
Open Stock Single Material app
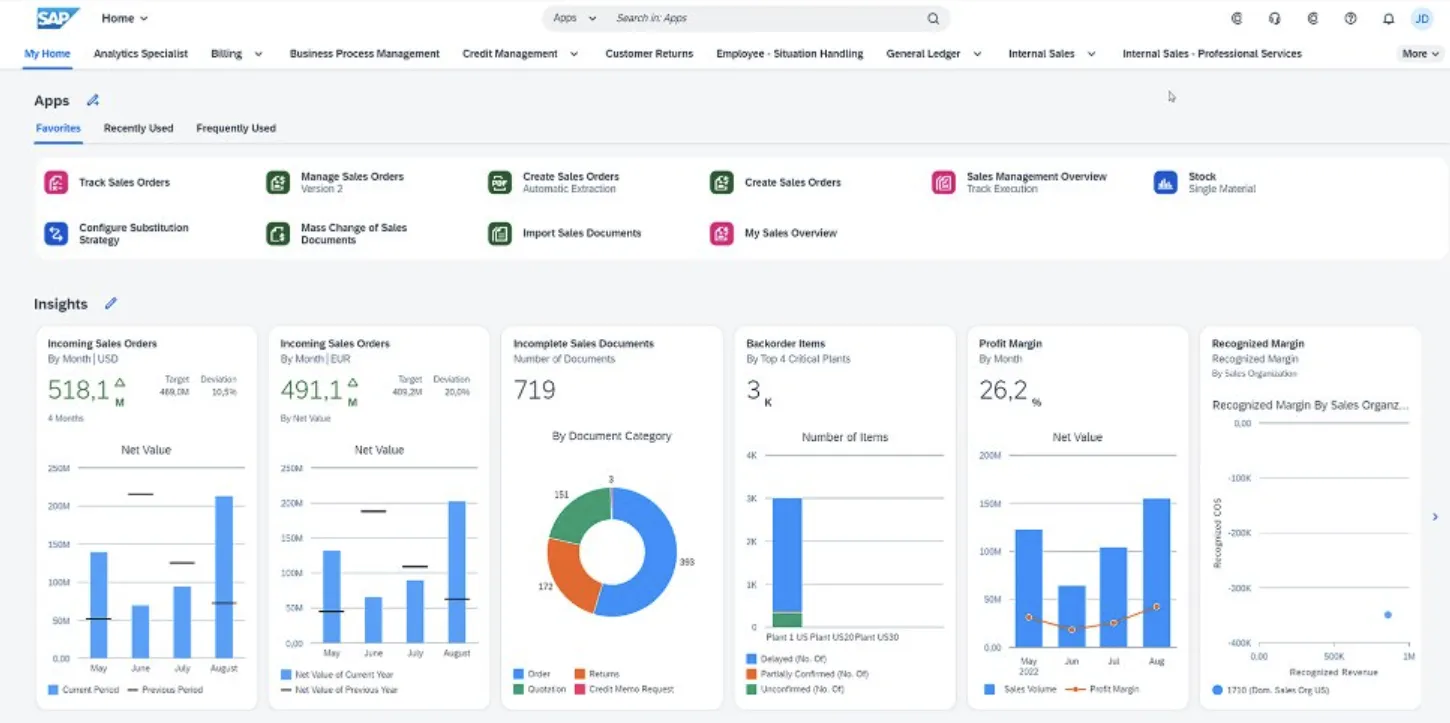(1222, 181)
